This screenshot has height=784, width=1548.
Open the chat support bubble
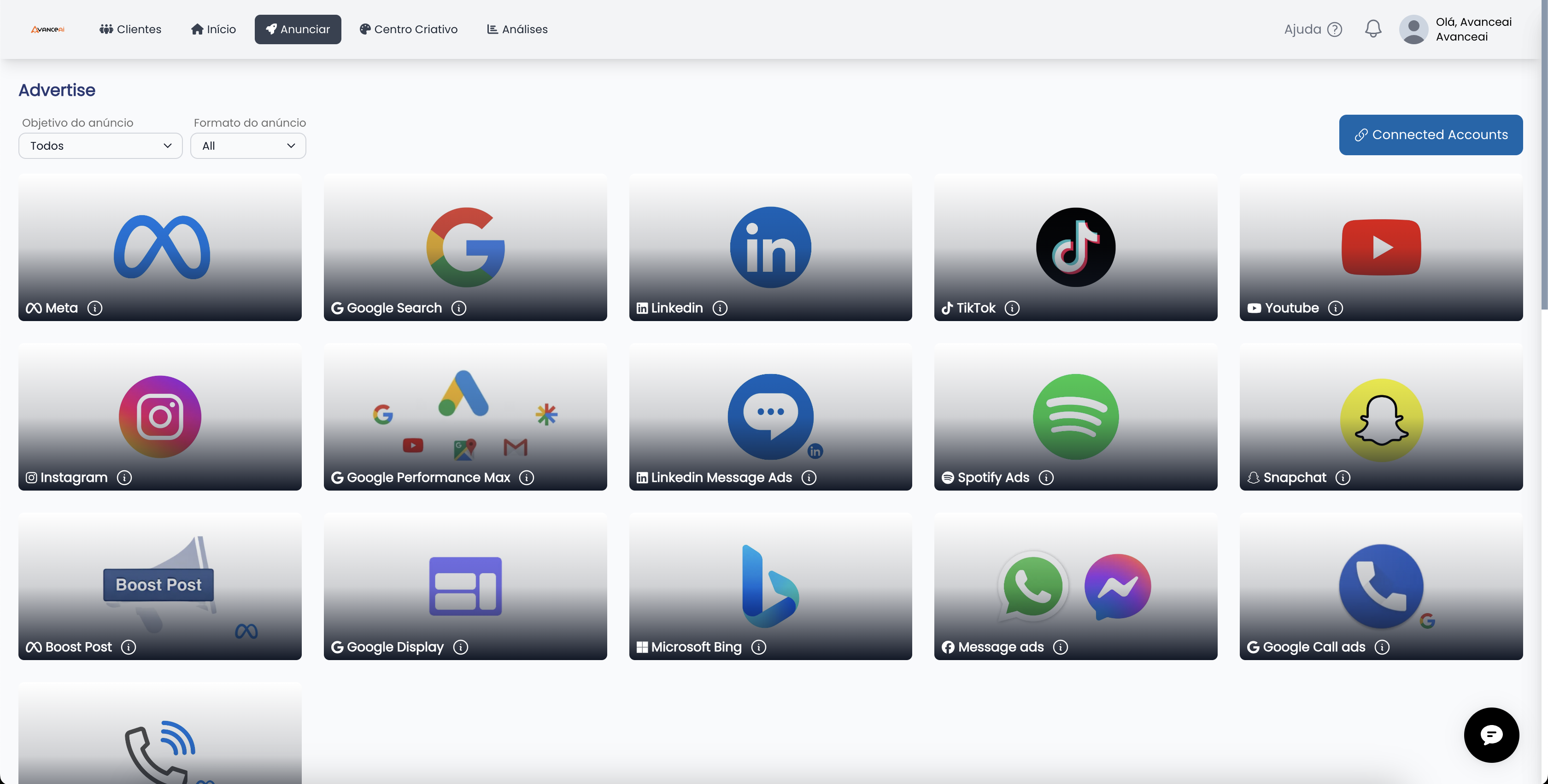click(x=1491, y=734)
